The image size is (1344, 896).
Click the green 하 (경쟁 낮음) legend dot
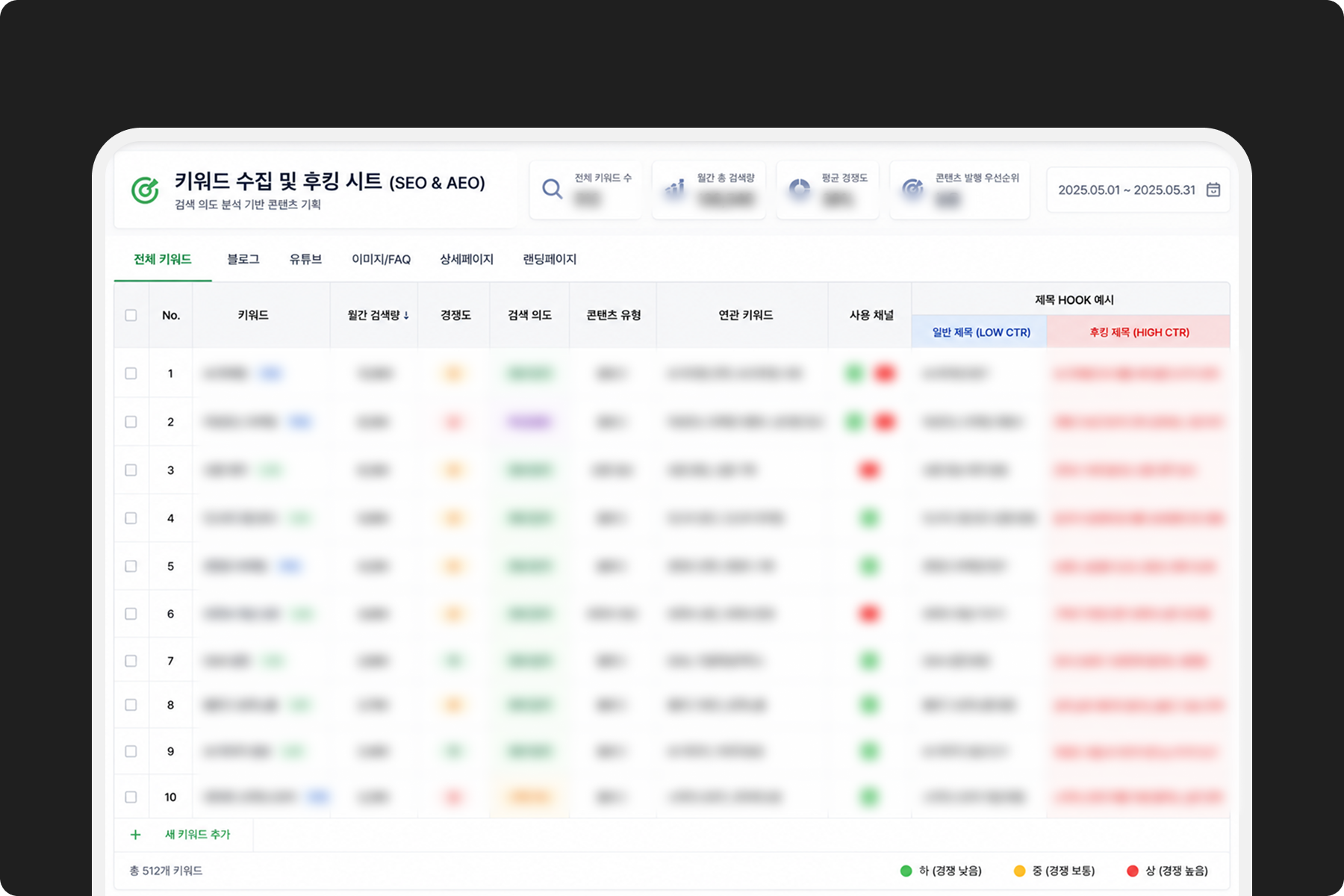906,871
